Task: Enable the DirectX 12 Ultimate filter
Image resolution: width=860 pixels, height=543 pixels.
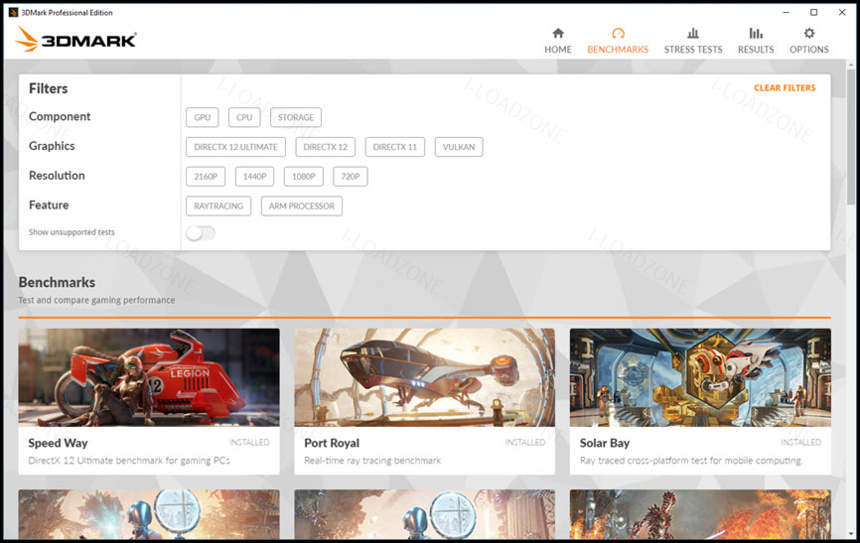Action: 236,147
